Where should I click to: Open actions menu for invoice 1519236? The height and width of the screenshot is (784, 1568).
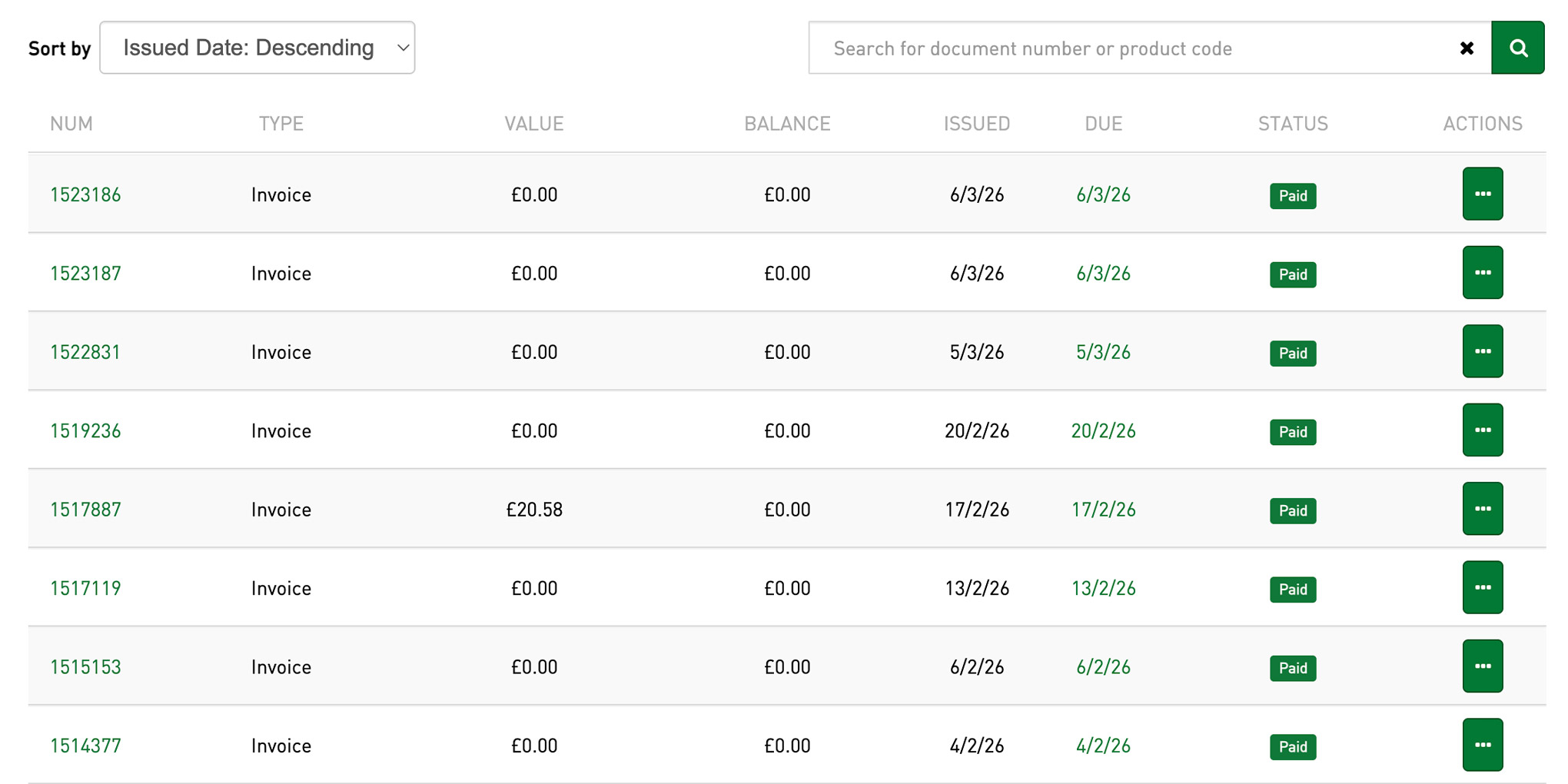pos(1482,430)
